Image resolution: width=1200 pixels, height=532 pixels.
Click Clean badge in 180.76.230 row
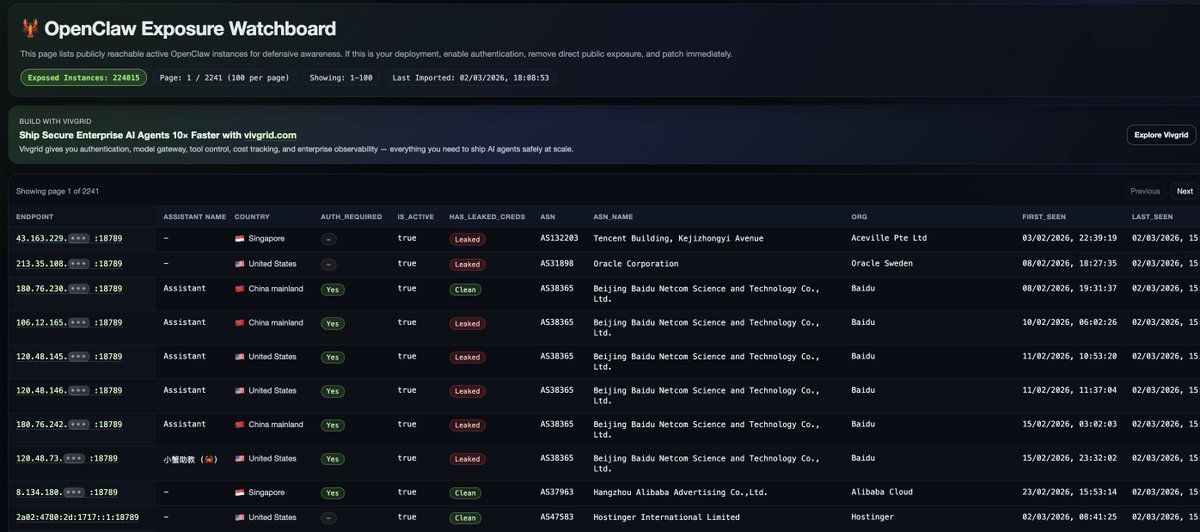click(x=466, y=290)
